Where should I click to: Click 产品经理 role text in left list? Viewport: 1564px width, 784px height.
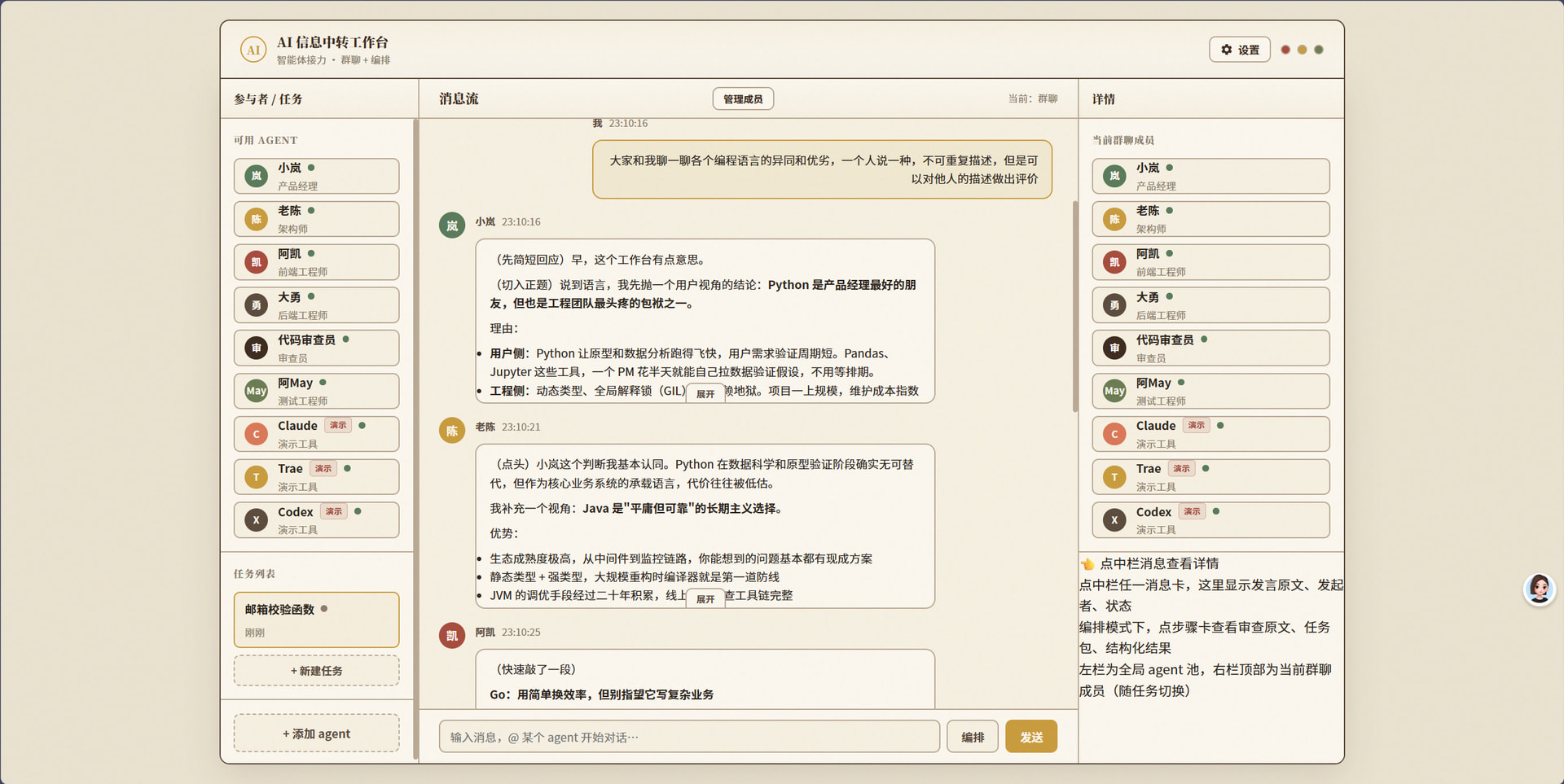[298, 186]
